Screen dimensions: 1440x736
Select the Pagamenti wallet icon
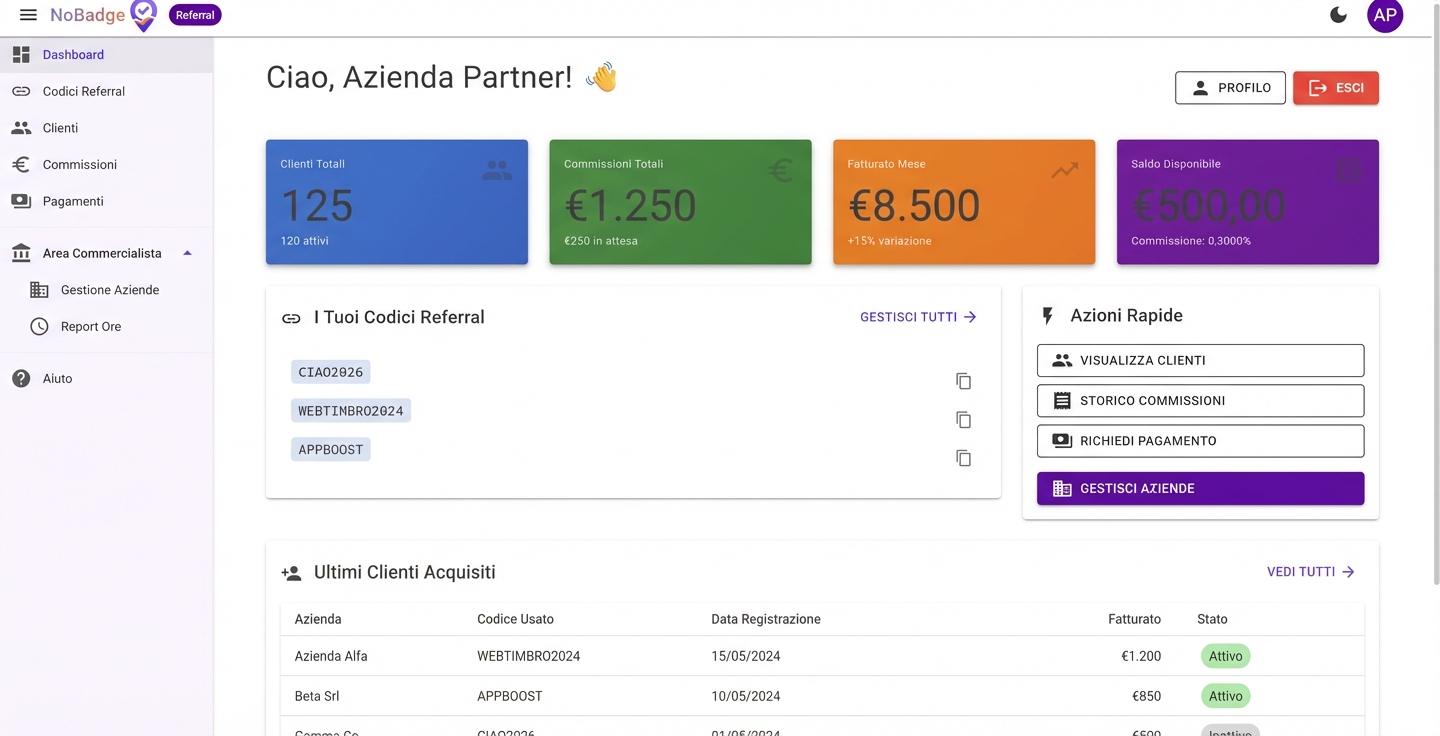(20, 200)
